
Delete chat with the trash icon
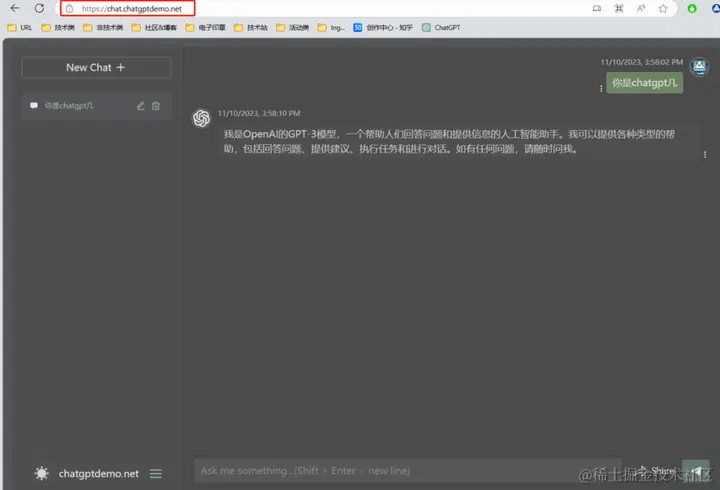click(x=156, y=106)
